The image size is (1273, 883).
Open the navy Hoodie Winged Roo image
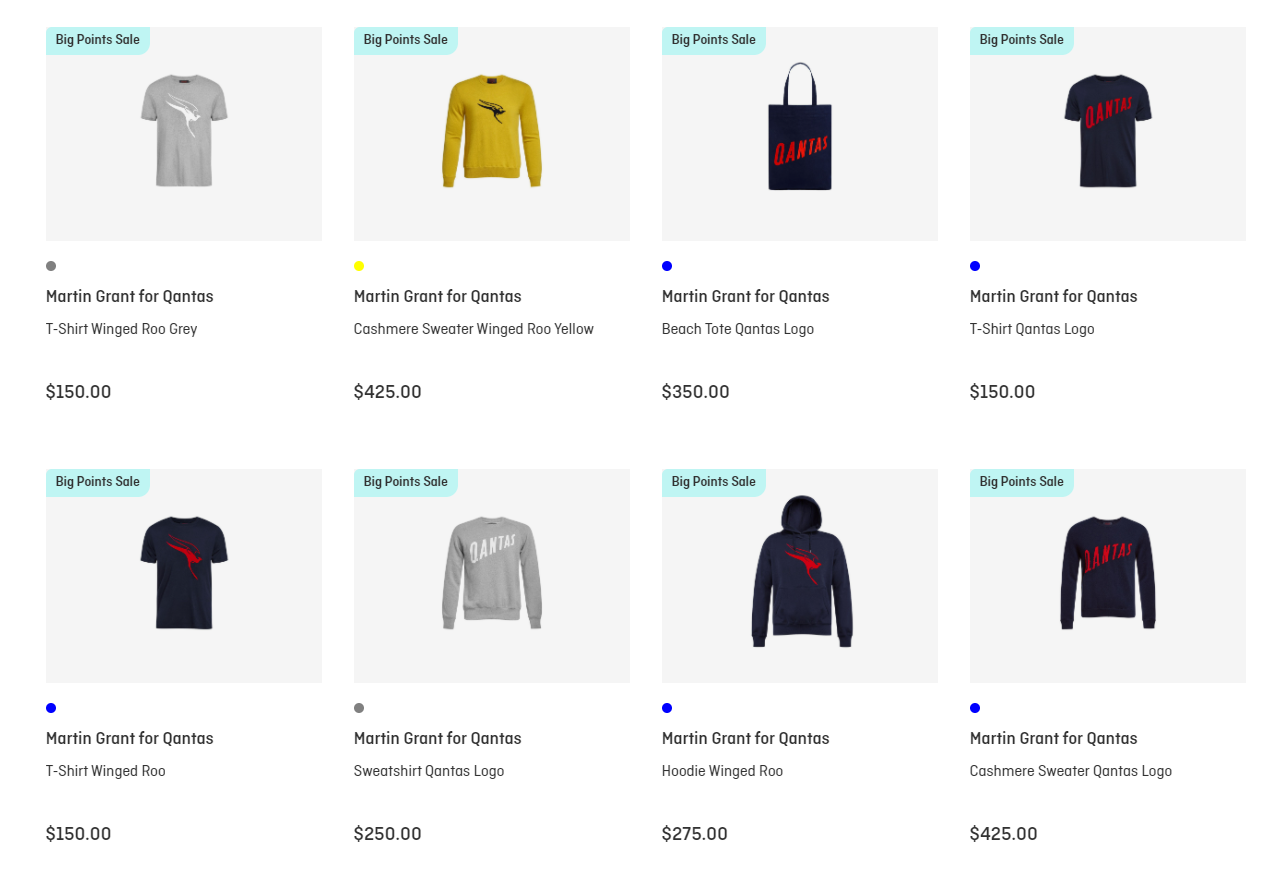(799, 574)
